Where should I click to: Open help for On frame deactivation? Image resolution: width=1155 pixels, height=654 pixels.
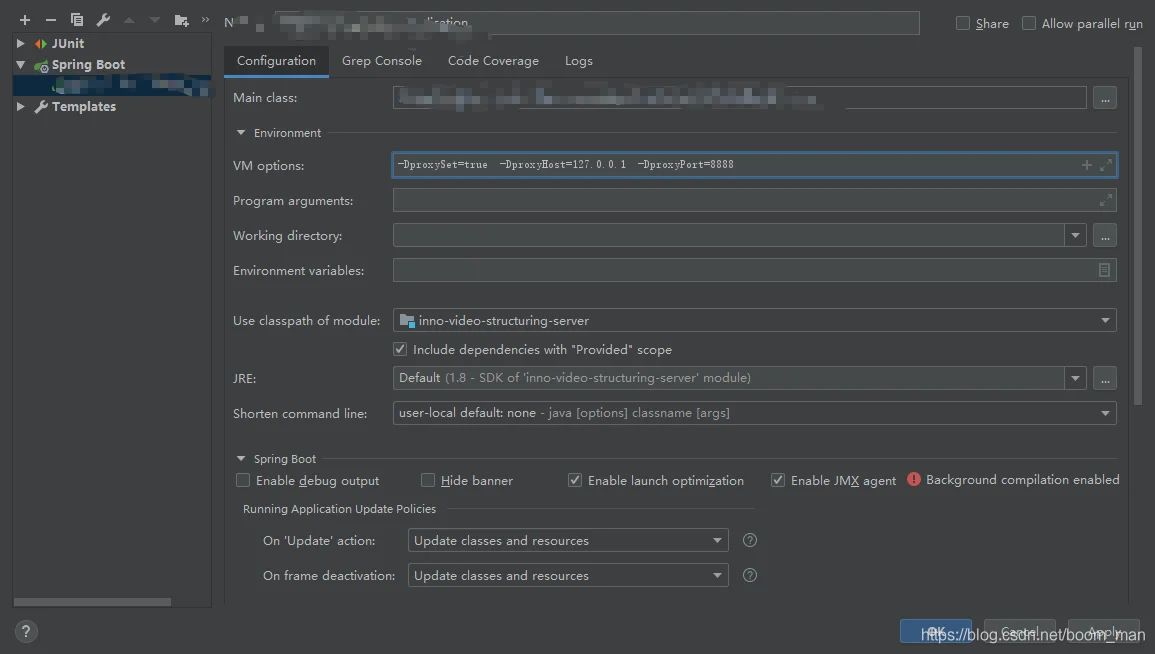click(x=750, y=575)
